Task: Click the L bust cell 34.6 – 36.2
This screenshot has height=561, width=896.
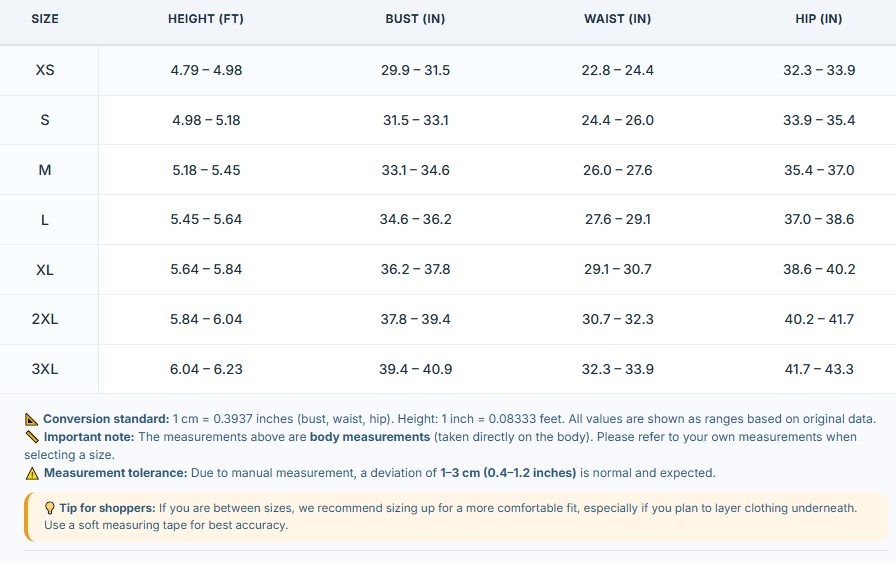Action: [x=415, y=219]
